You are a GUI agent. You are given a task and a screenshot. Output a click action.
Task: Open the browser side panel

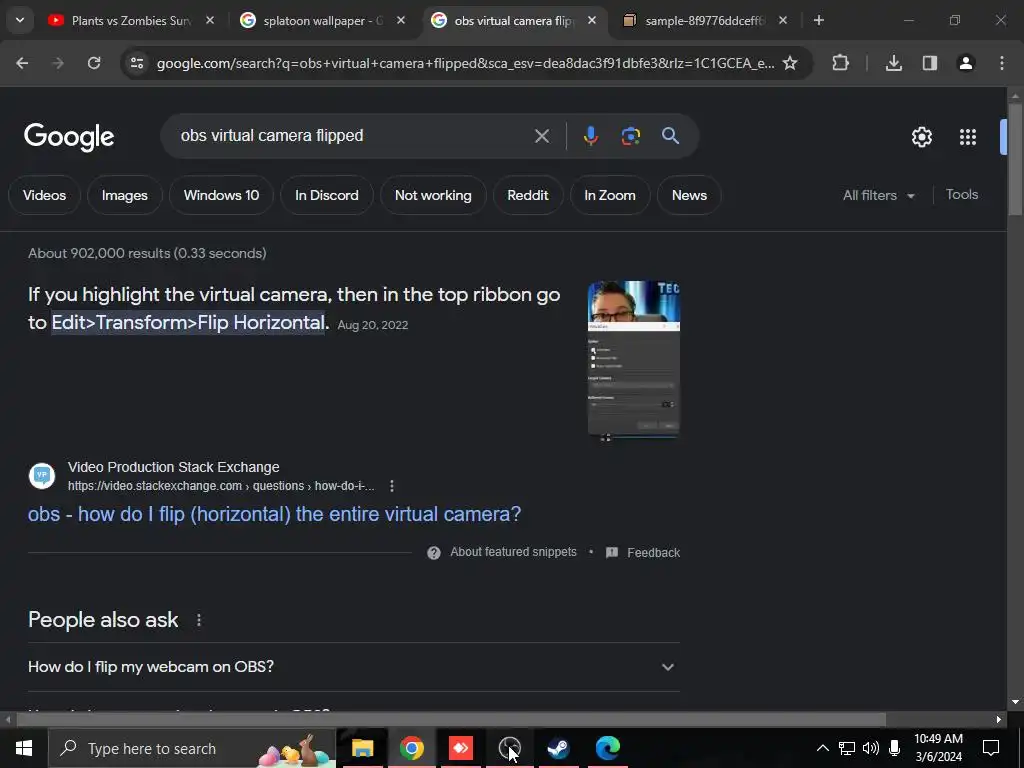(x=930, y=63)
